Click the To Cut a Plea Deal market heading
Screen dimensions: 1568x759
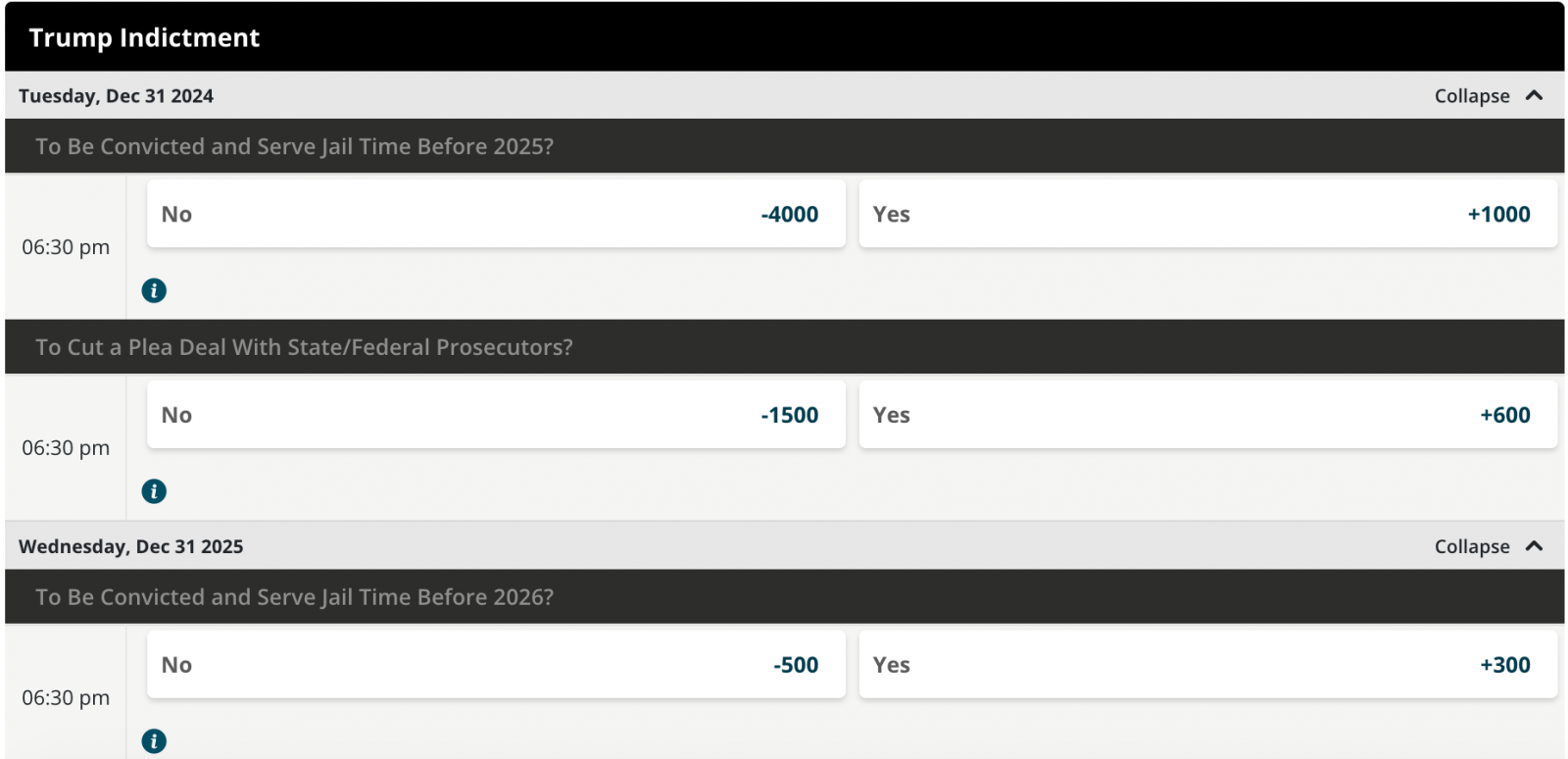(304, 347)
